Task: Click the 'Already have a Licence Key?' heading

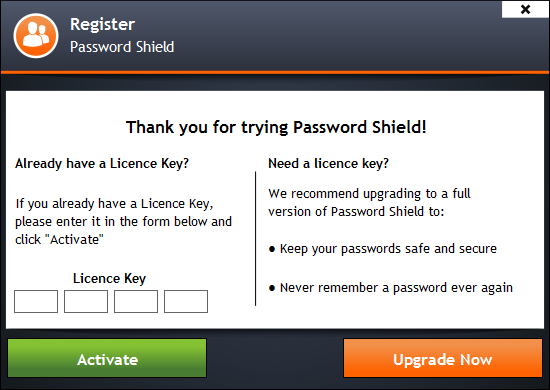Action: tap(102, 164)
